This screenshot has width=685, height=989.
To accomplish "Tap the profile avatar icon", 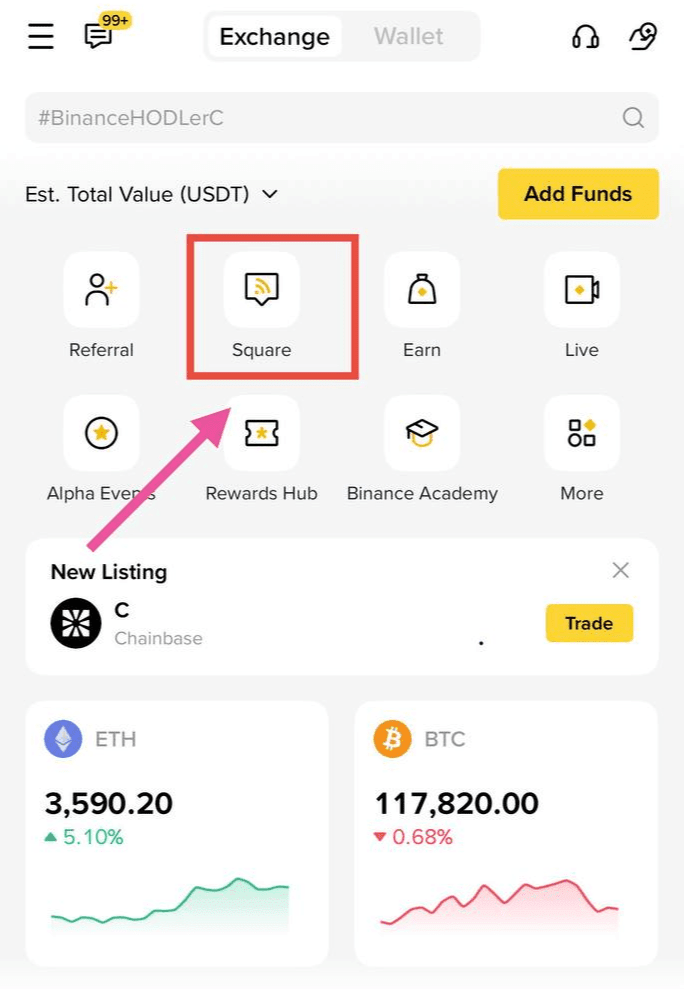I will (x=643, y=36).
